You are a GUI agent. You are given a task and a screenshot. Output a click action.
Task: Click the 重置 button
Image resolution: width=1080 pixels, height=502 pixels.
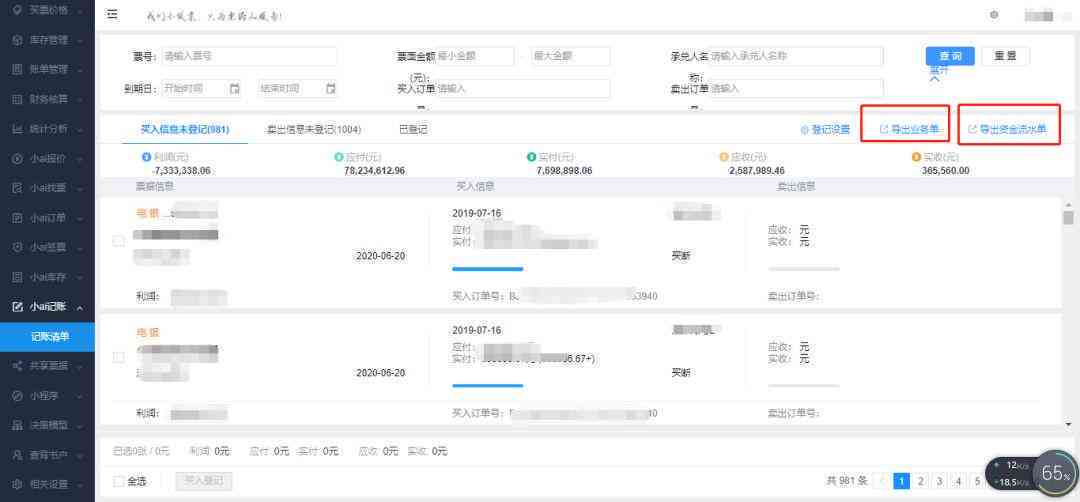(x=1006, y=56)
